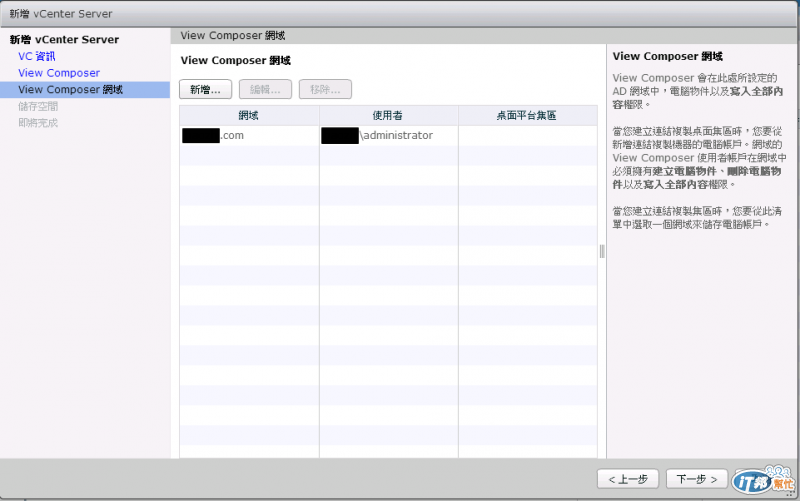Select the domain cell ending in .com
The image size is (800, 501).
click(x=249, y=136)
